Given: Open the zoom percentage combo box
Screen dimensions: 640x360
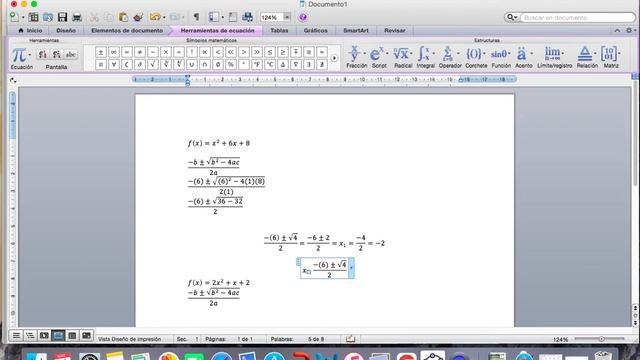Looking at the screenshot, I should [x=276, y=17].
